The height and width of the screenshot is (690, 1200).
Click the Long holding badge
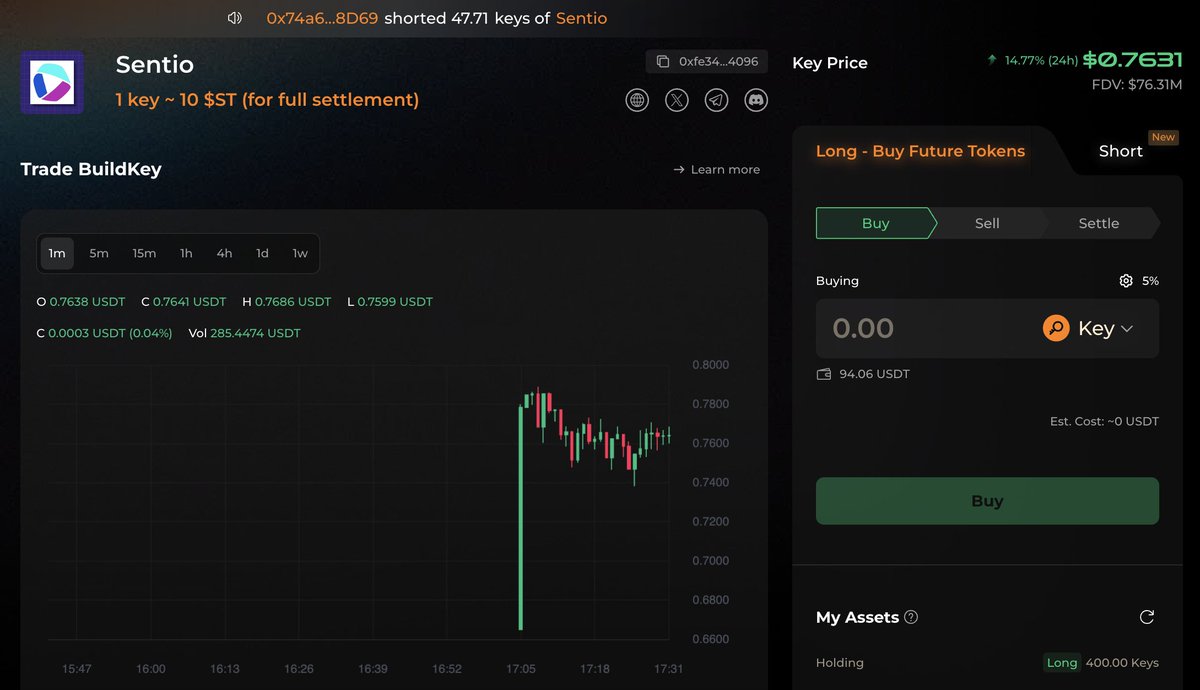(1062, 663)
